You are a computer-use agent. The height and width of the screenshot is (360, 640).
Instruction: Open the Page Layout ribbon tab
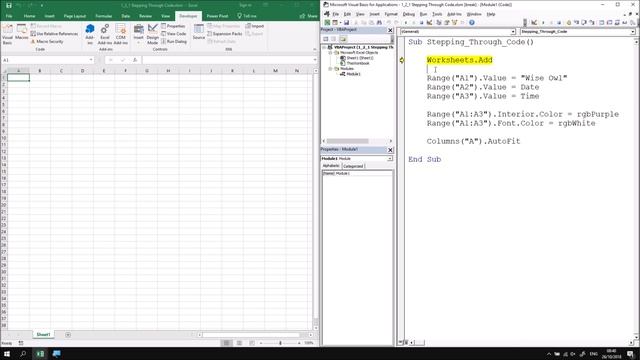(x=75, y=16)
